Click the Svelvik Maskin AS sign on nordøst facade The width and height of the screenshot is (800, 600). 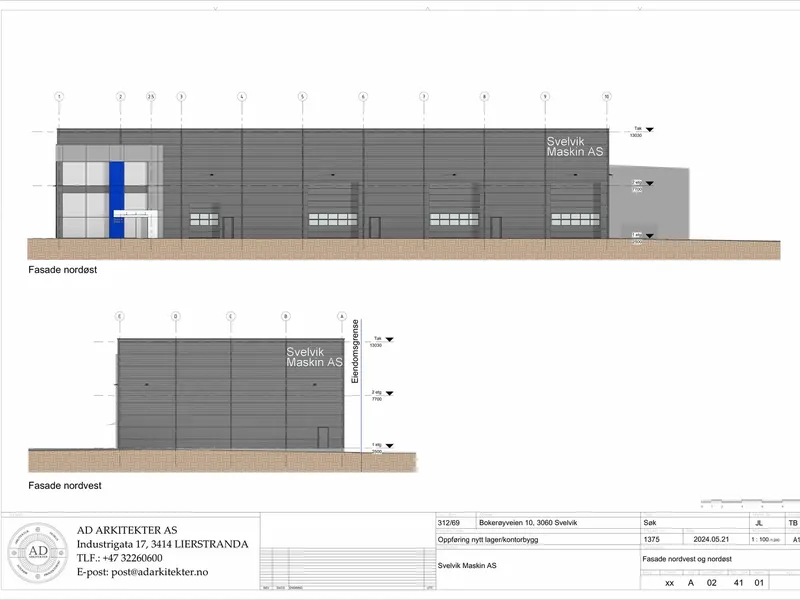point(574,146)
